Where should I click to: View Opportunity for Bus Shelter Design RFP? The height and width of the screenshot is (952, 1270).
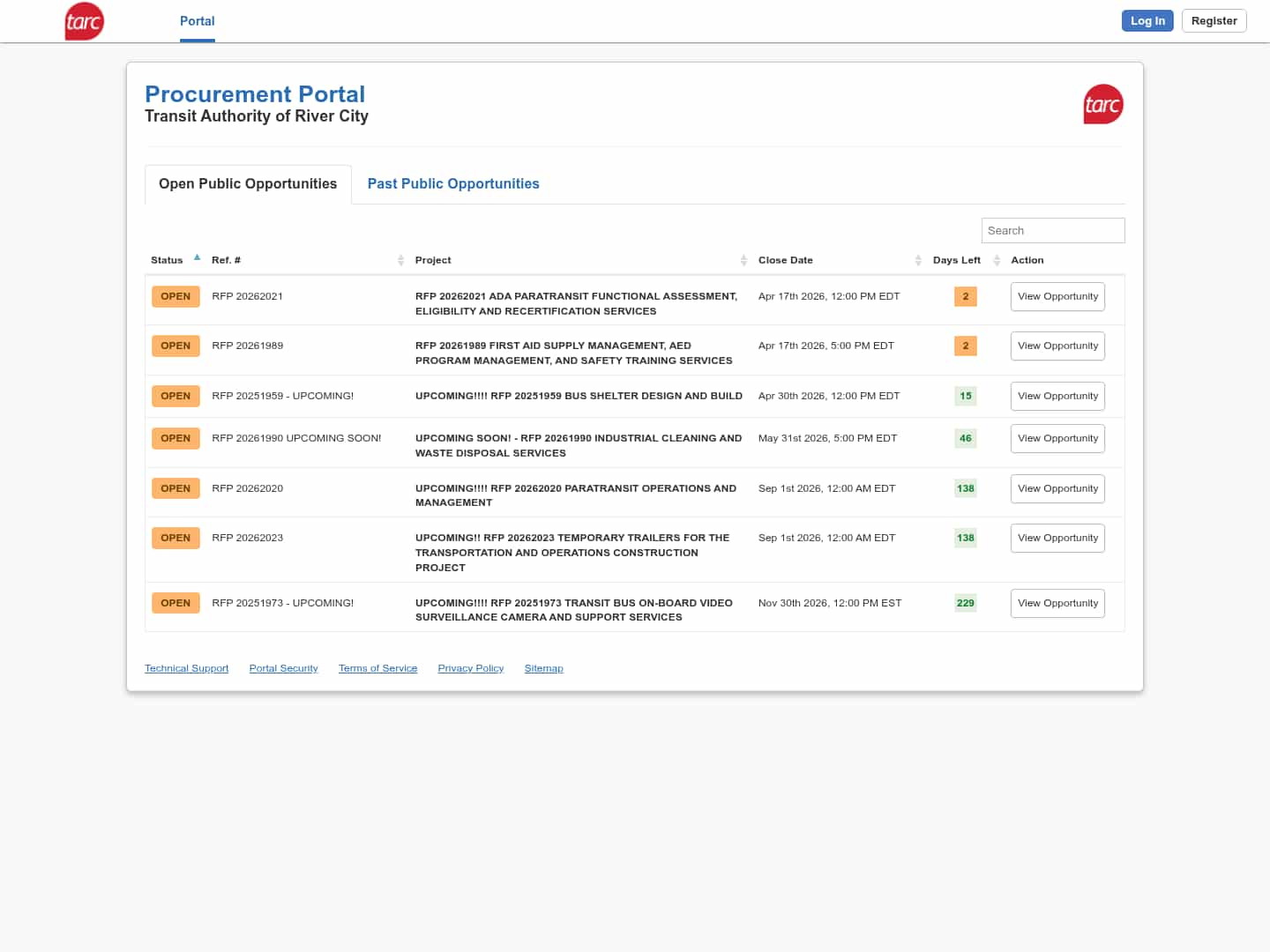(1057, 397)
